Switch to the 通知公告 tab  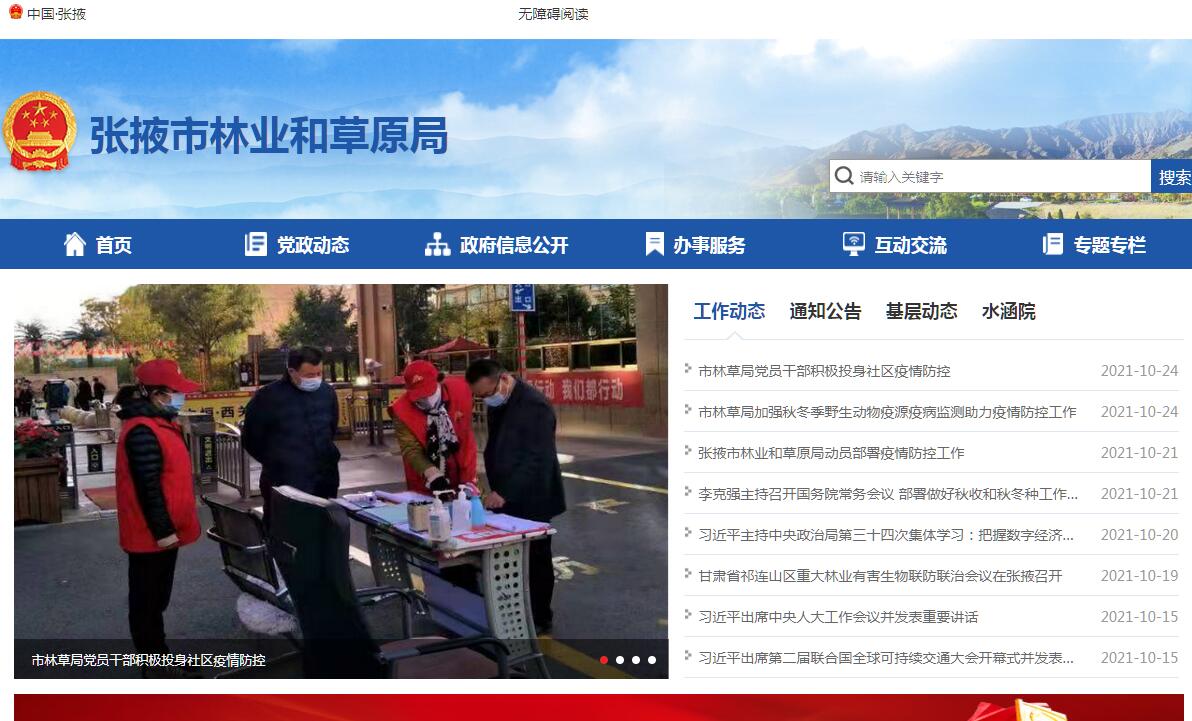[x=825, y=311]
